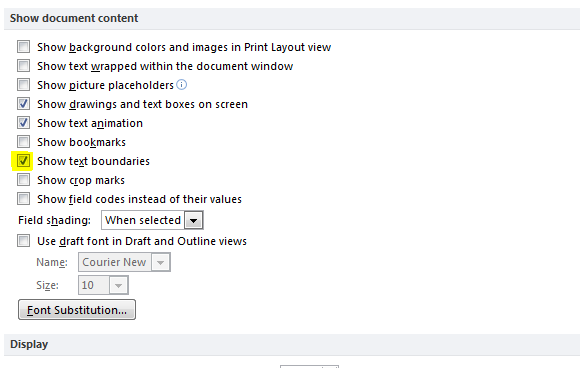
Task: Disable Show text animation checkbox
Action: (23, 122)
